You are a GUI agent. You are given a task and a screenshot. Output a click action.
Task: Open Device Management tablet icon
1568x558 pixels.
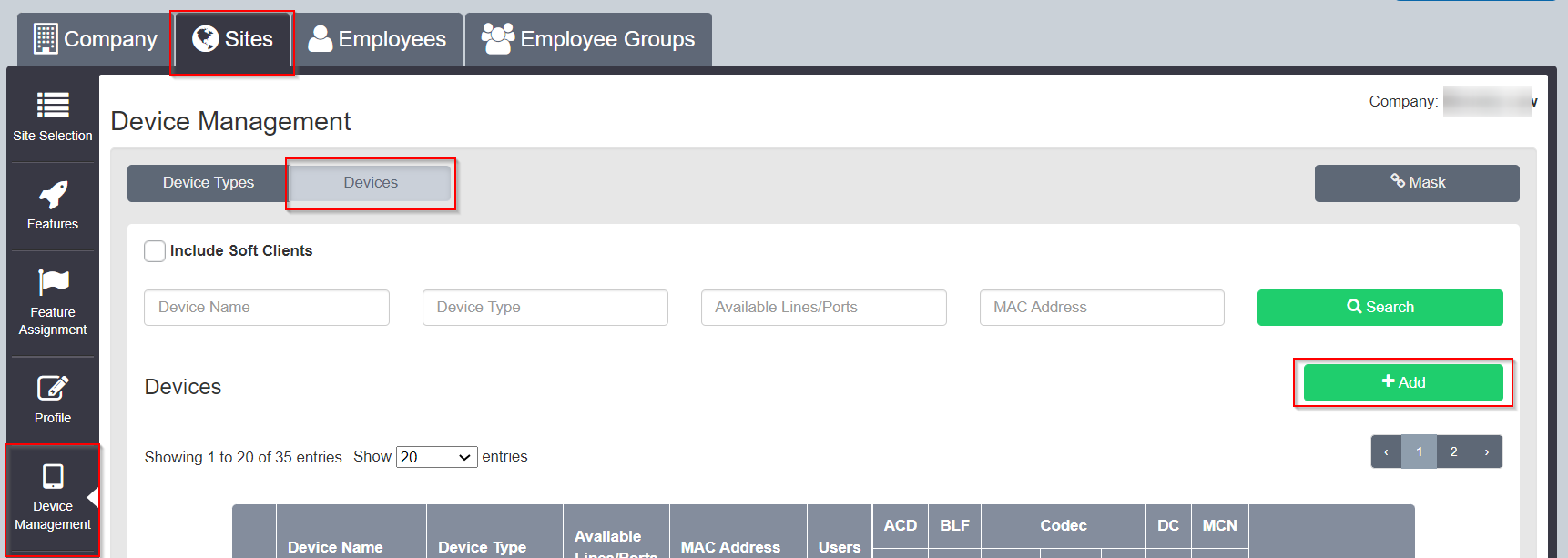point(53,476)
